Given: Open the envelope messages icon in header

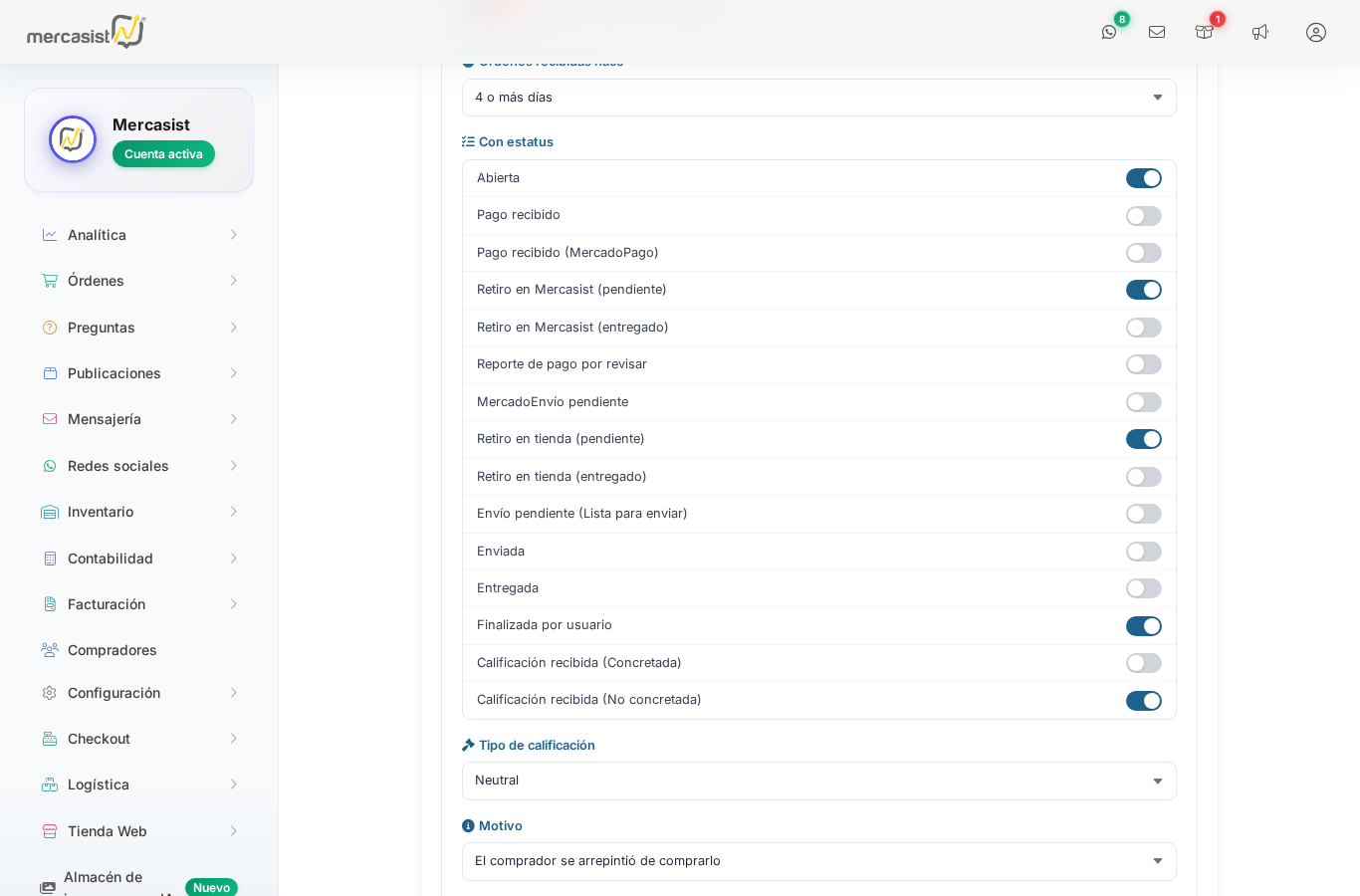Looking at the screenshot, I should click(x=1157, y=32).
